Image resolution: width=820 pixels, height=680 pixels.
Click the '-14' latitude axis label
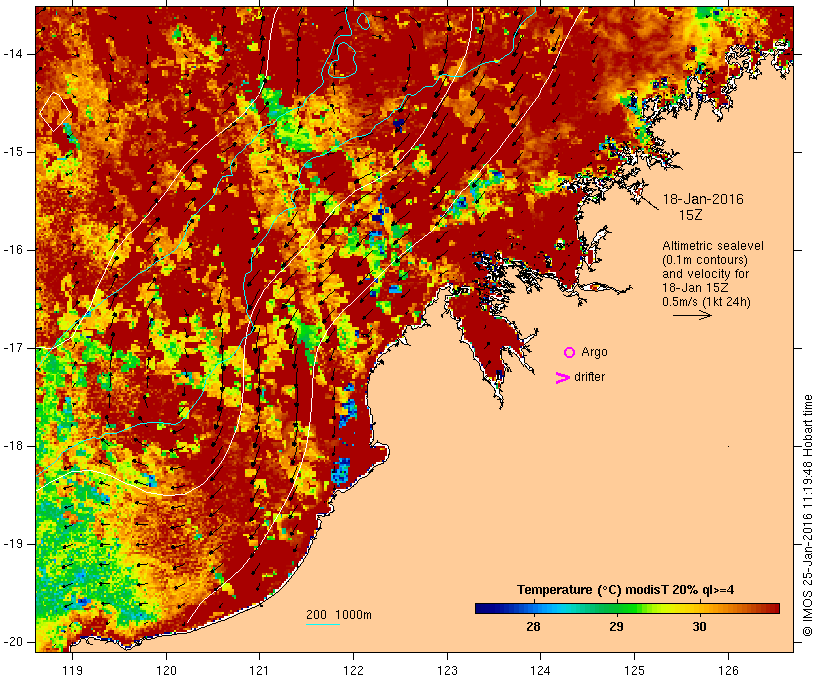tap(13, 53)
